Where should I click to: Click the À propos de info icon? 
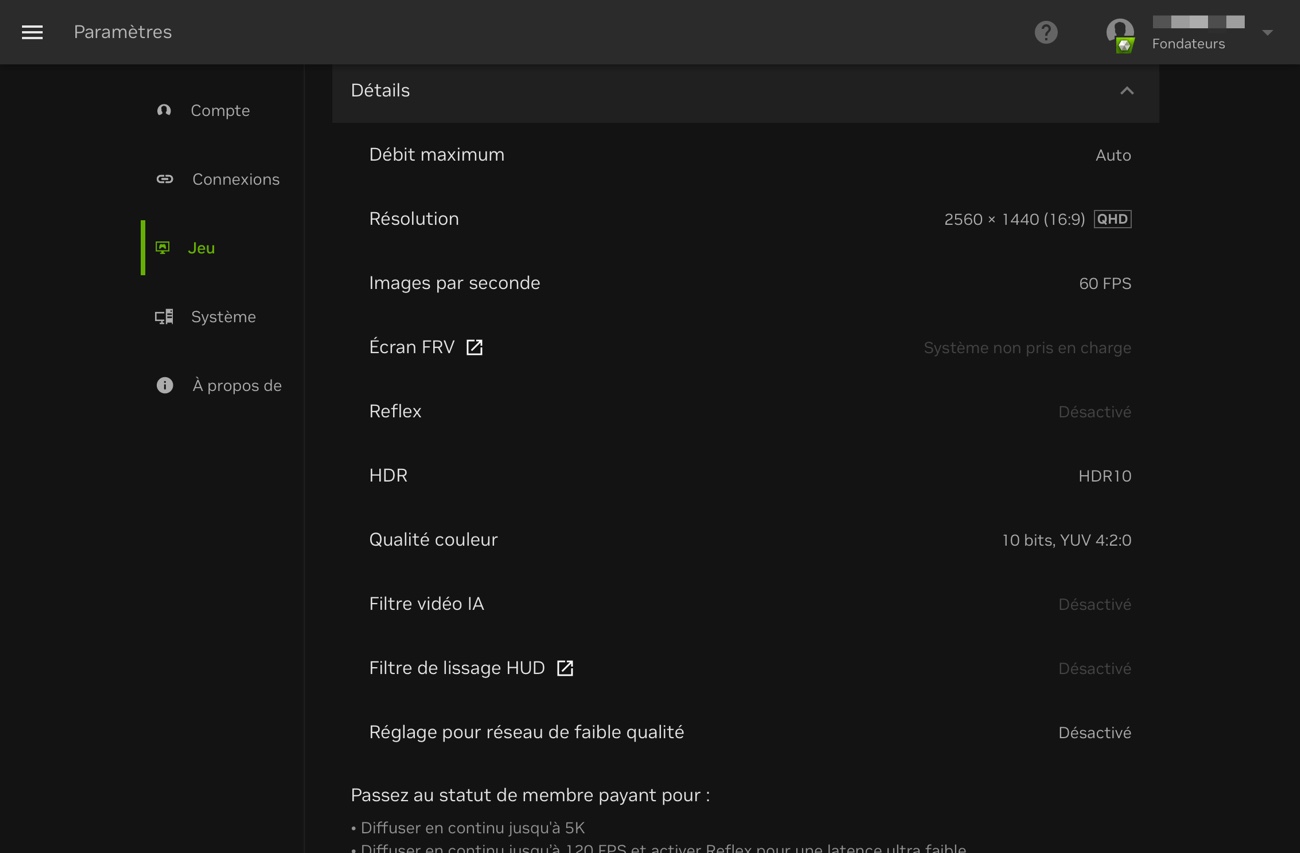[x=165, y=385]
